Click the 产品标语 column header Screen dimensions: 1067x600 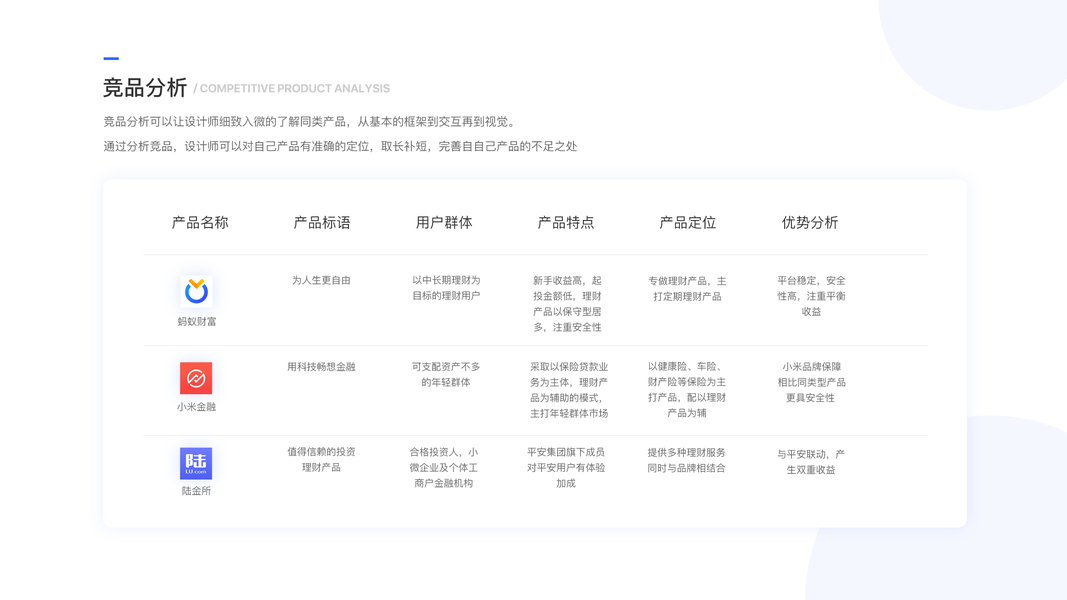(x=322, y=222)
